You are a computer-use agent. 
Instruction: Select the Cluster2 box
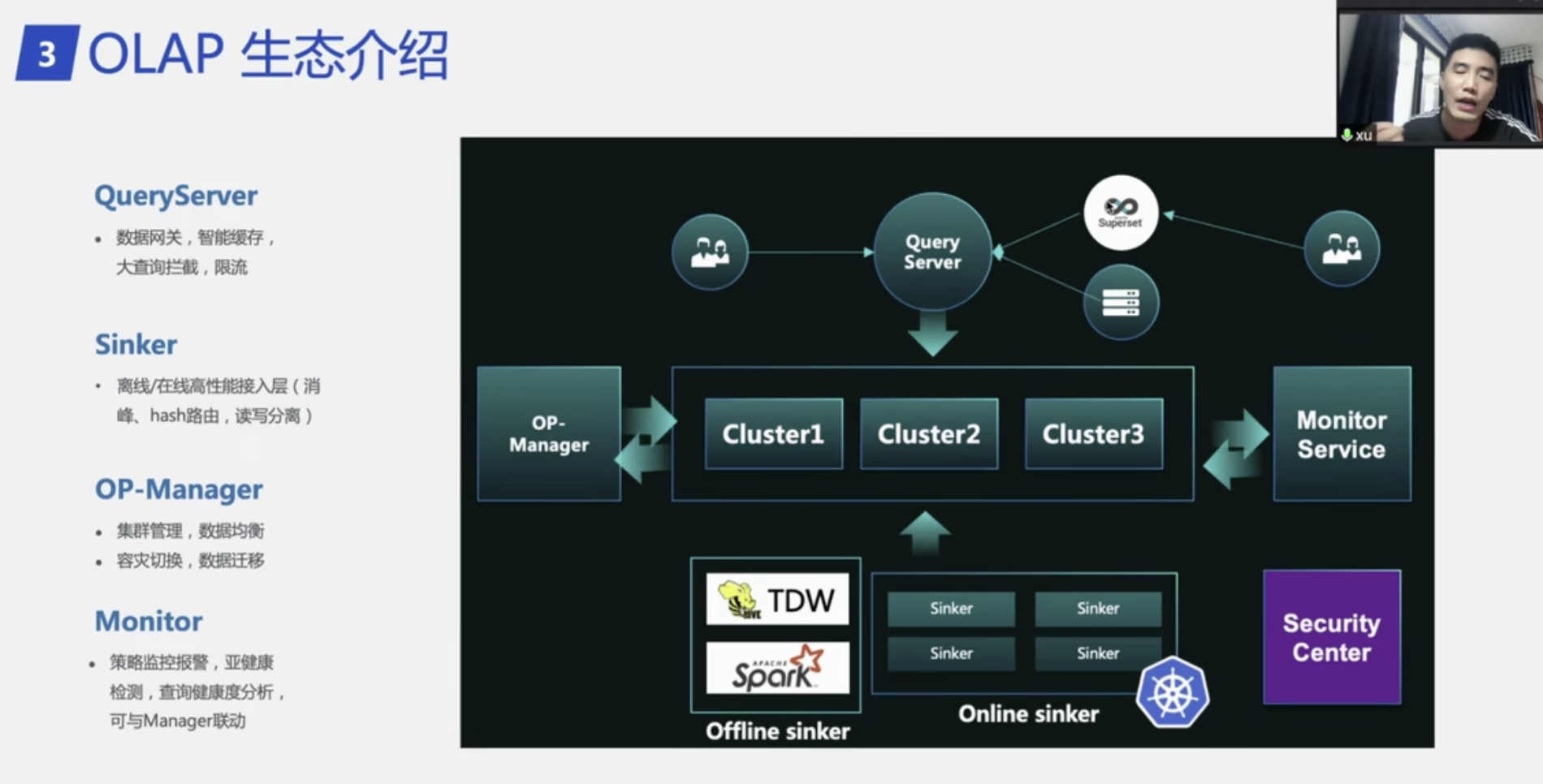(x=929, y=434)
